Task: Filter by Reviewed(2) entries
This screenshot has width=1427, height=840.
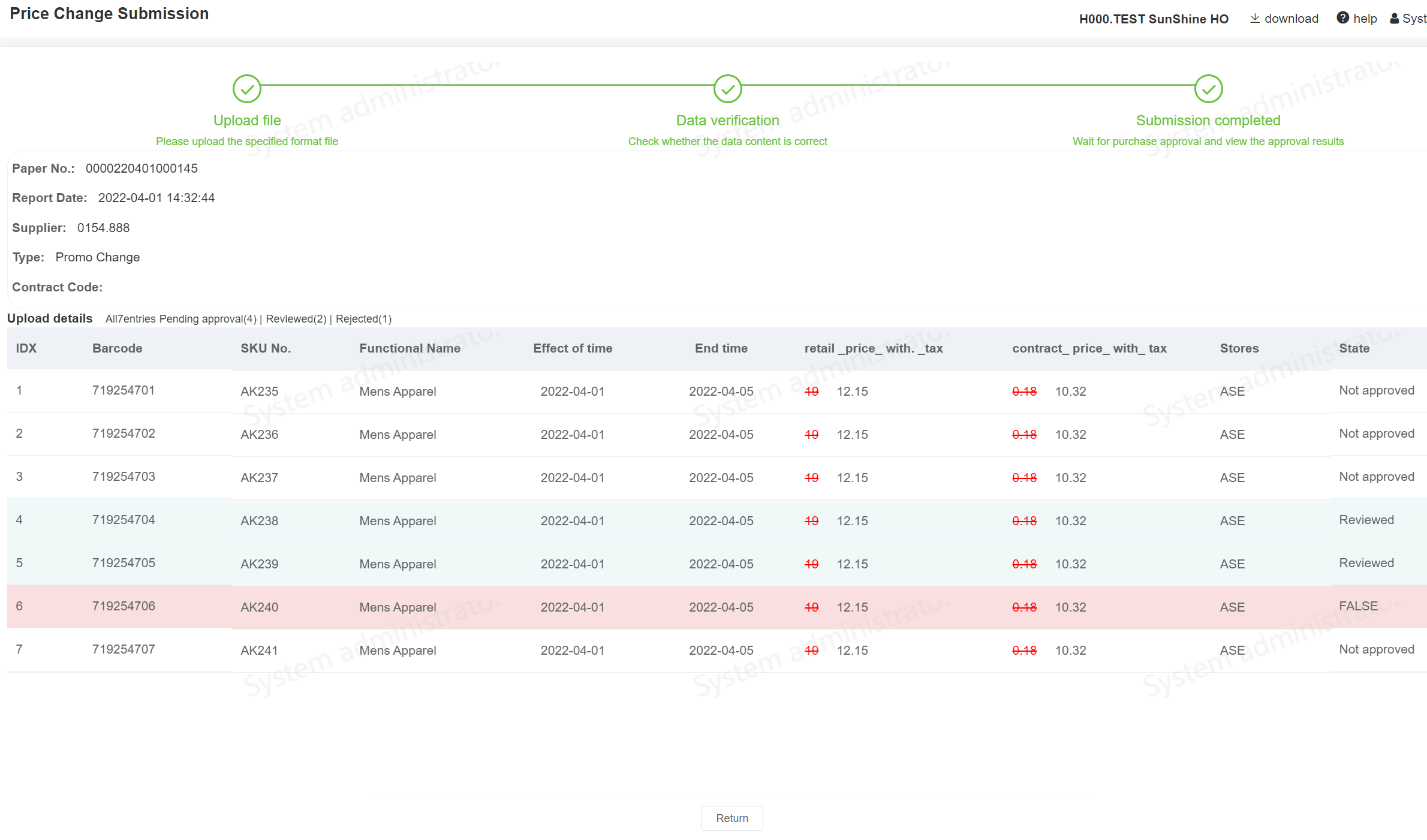Action: click(x=296, y=319)
